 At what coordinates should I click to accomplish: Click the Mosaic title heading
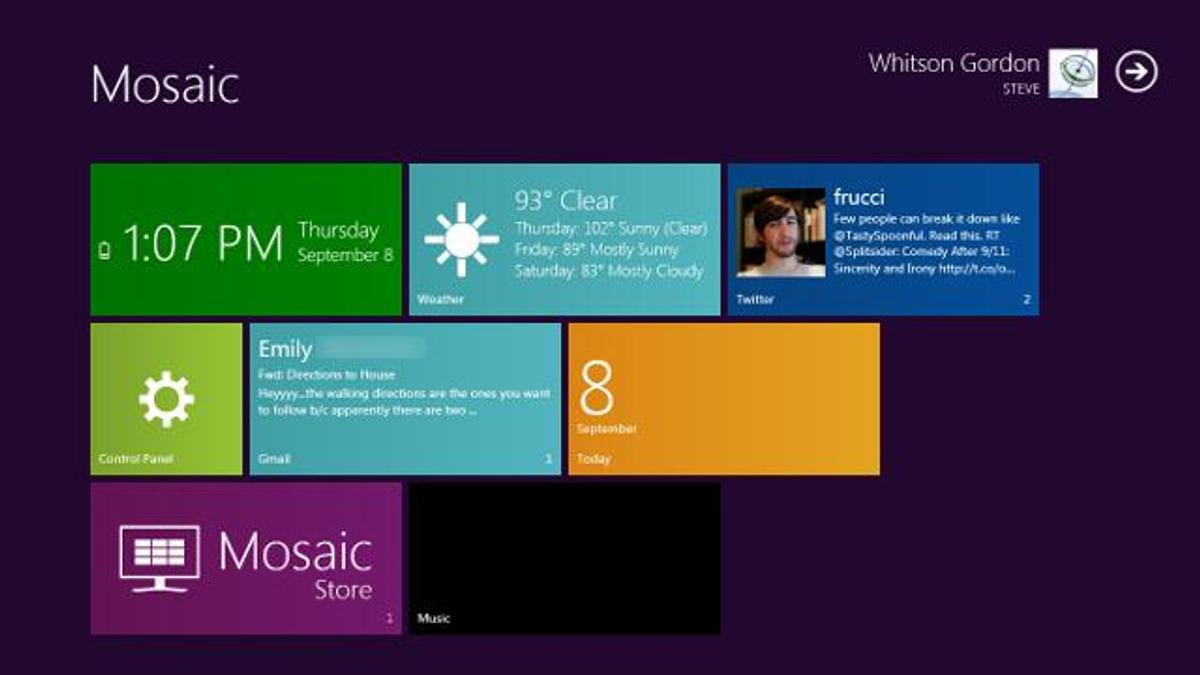click(x=165, y=84)
